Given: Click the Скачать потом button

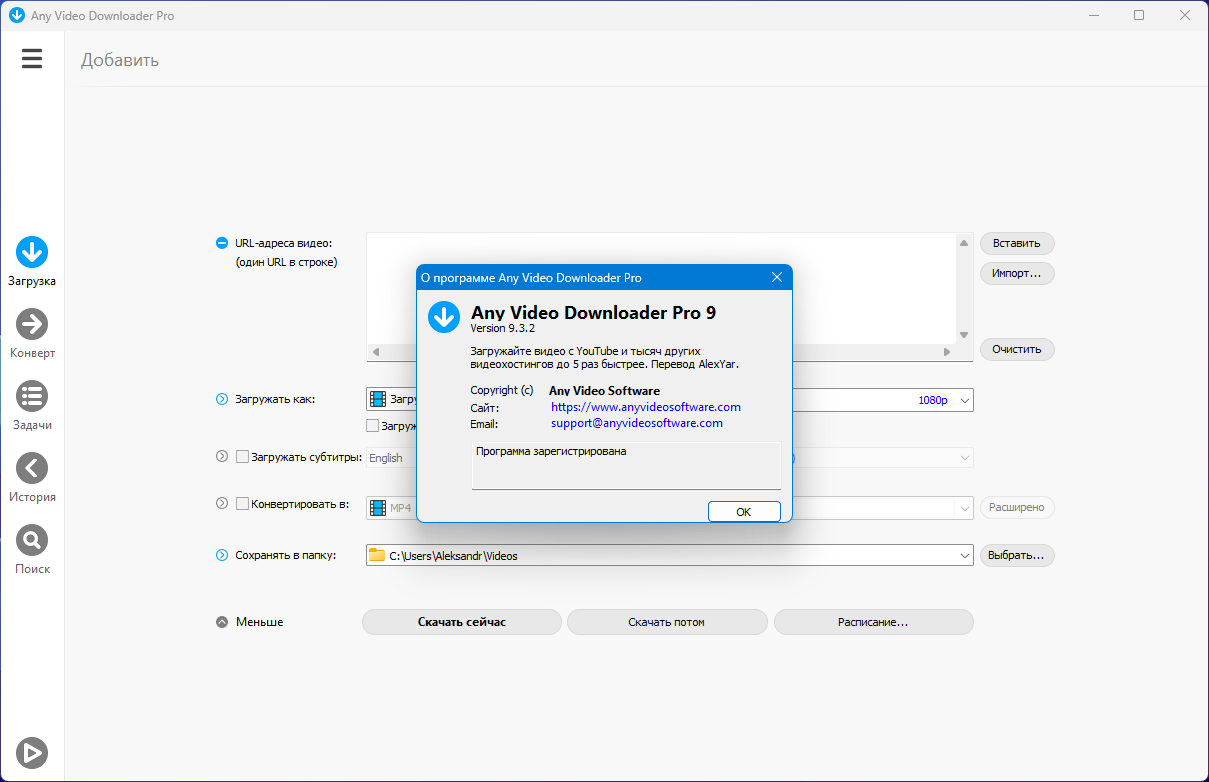Looking at the screenshot, I should [667, 622].
